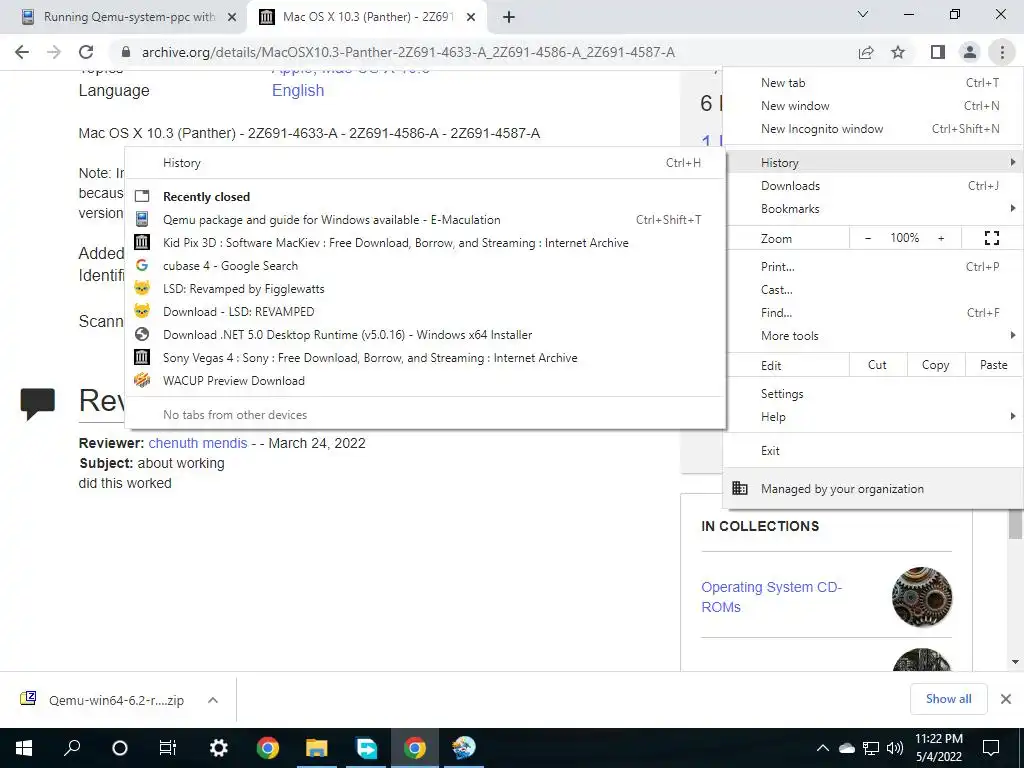Reopen Qemu package and guide E-Maculation tab

click(x=425, y=220)
